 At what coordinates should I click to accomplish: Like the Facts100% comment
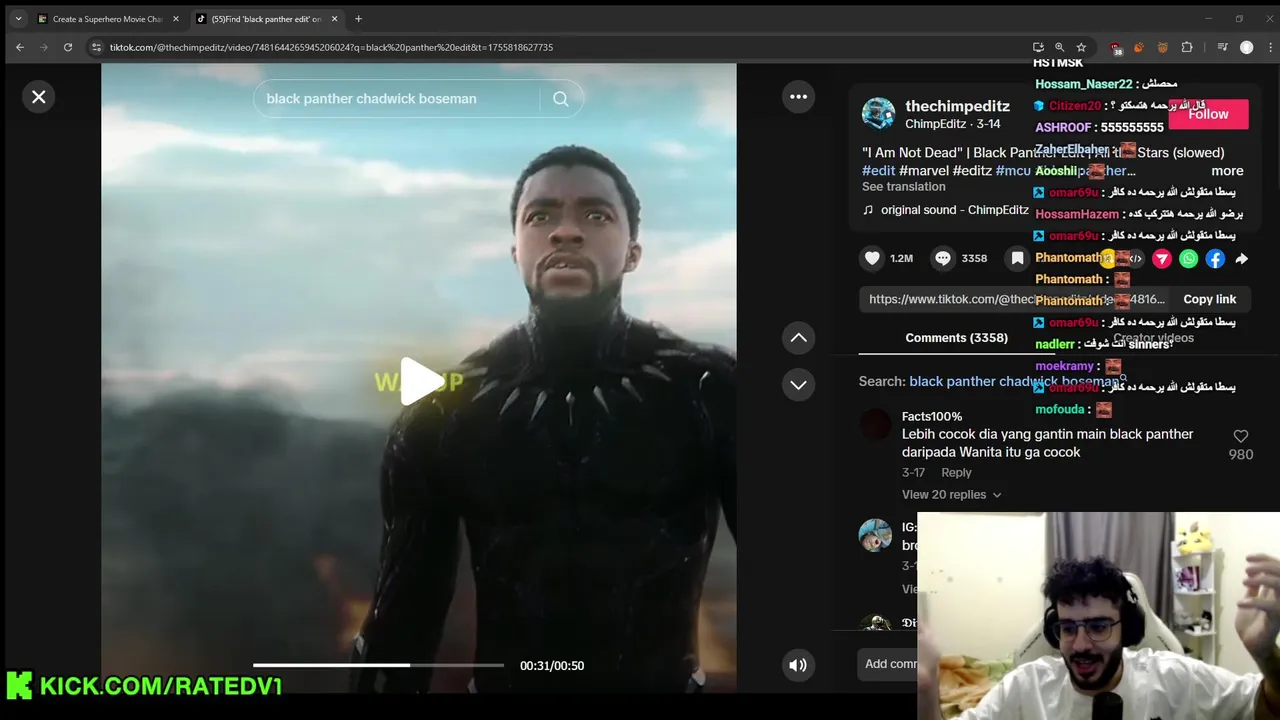[1241, 436]
